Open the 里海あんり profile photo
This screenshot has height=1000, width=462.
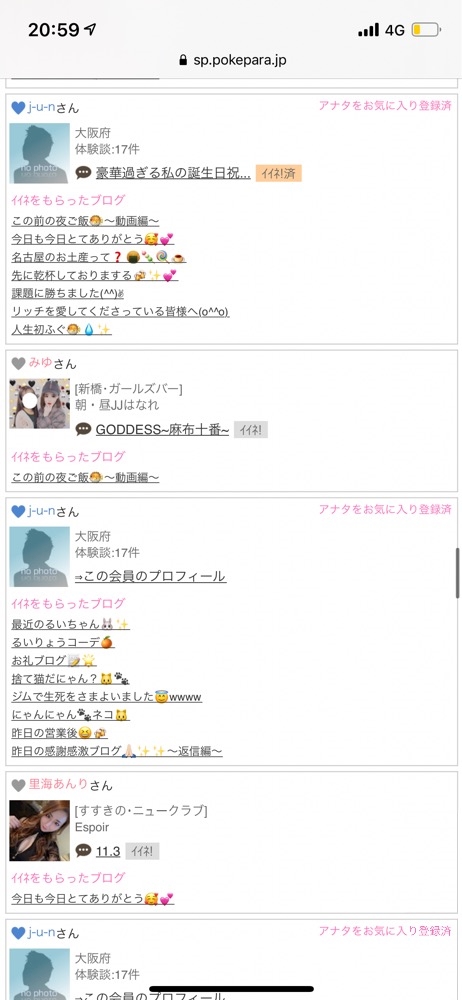40,830
